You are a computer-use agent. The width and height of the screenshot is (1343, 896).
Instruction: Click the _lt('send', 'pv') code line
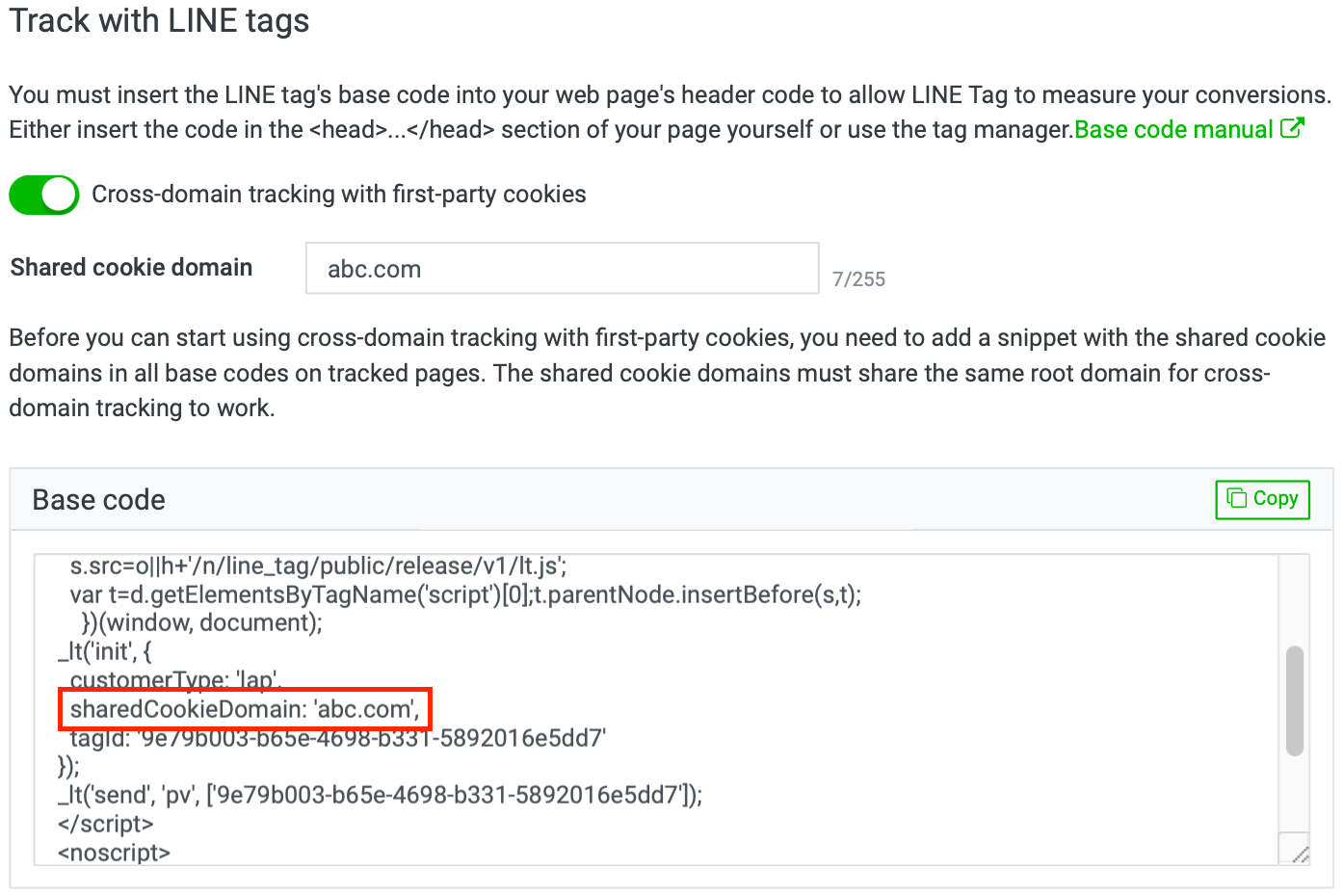380,795
